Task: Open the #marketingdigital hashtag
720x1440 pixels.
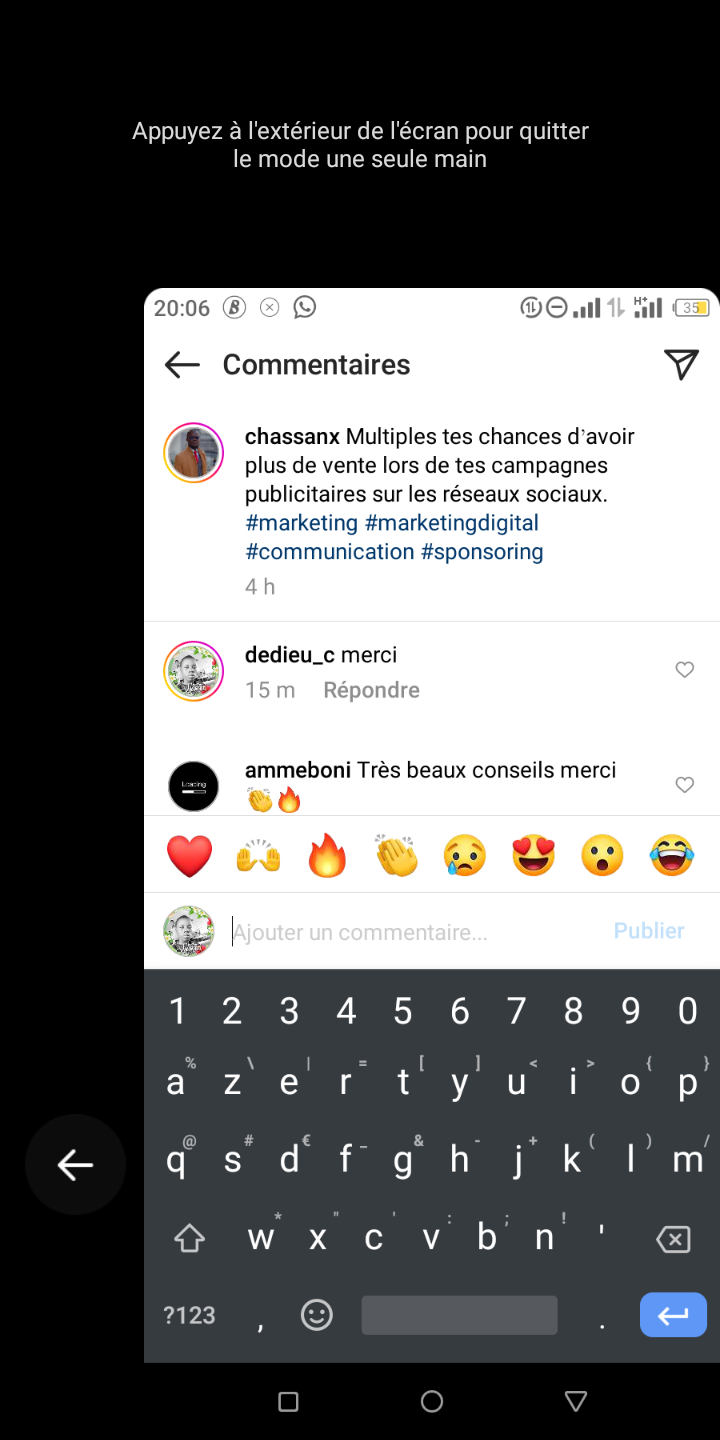Action: pyautogui.click(x=452, y=523)
